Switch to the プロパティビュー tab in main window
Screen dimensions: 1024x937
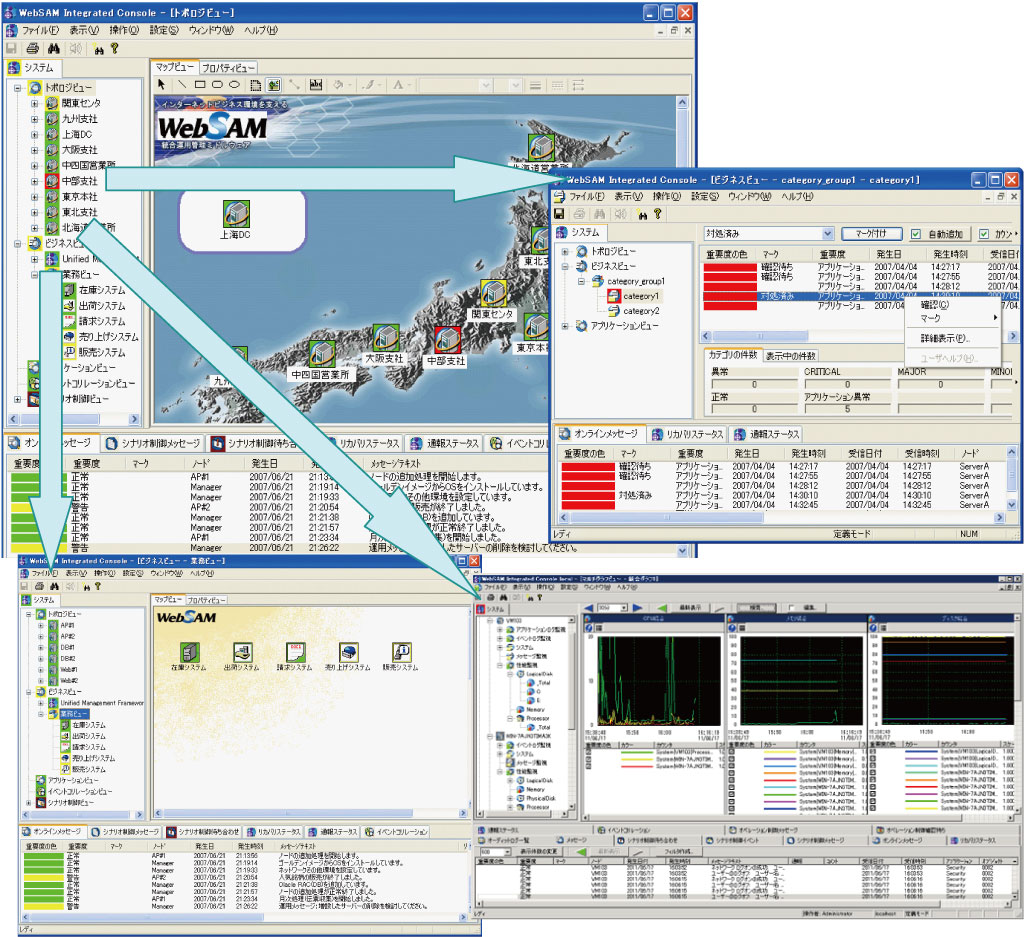click(x=228, y=67)
